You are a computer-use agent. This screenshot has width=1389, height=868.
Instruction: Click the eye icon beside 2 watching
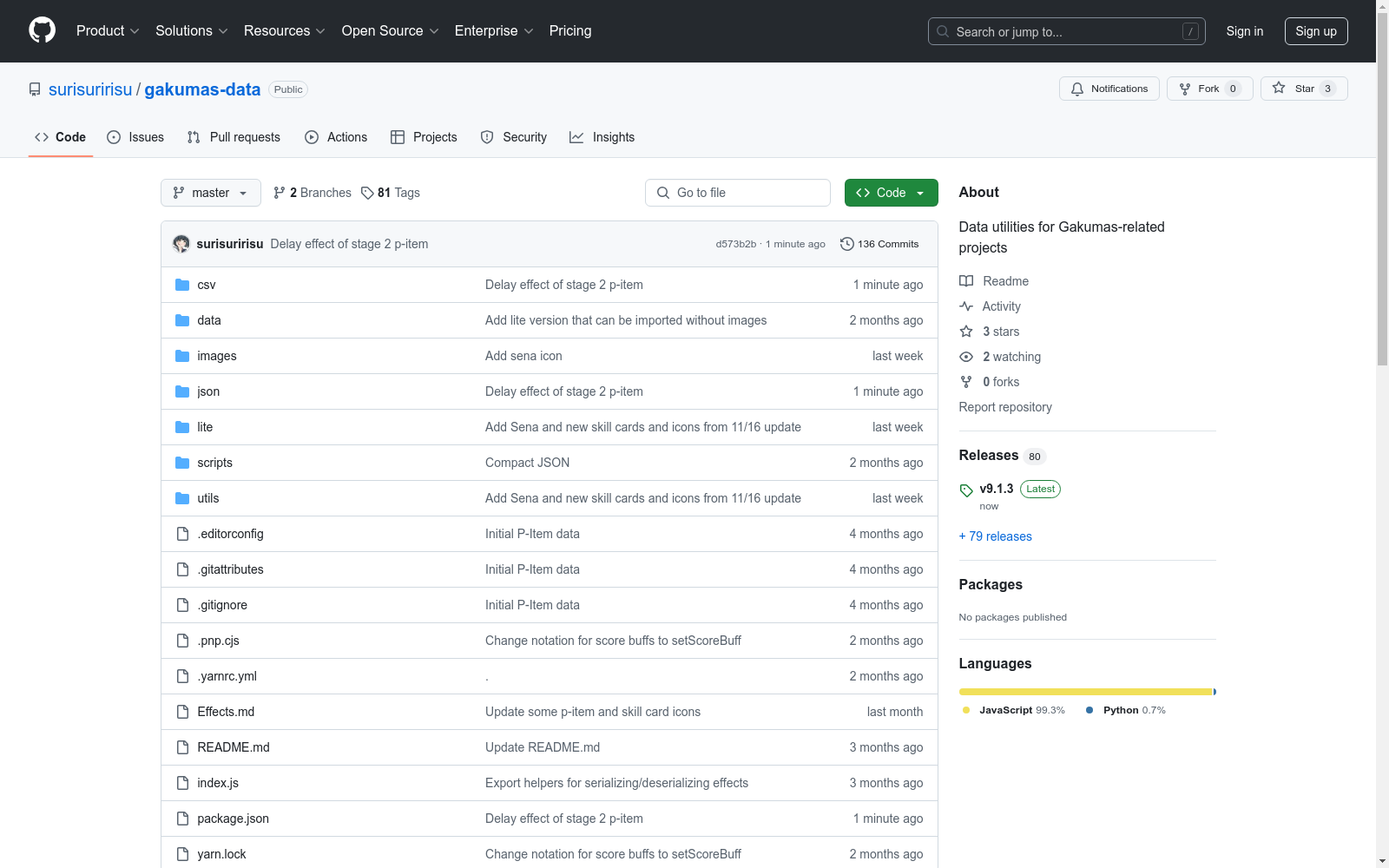click(966, 357)
